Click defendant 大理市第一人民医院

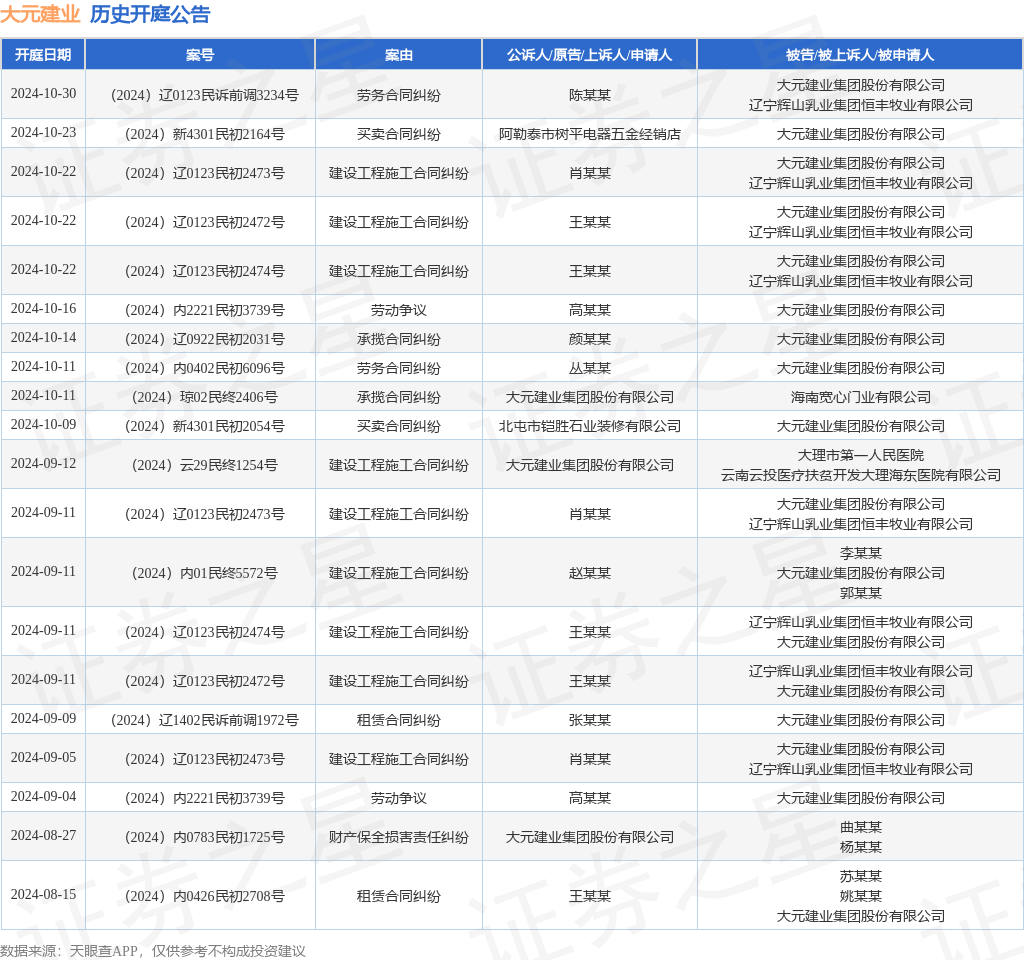(x=861, y=455)
